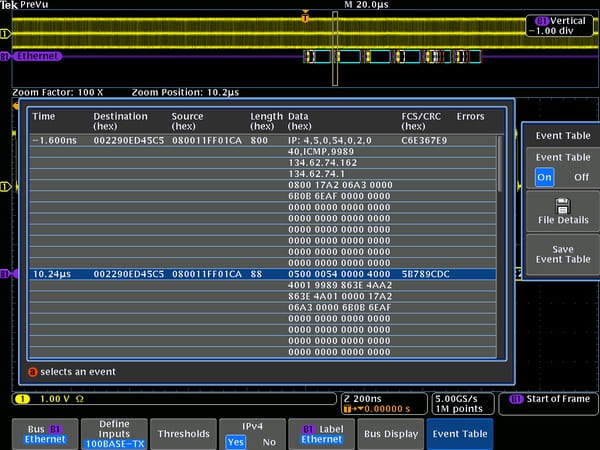Click the orange trigger position marker T
Screen dimensions: 600x450
(x=305, y=17)
